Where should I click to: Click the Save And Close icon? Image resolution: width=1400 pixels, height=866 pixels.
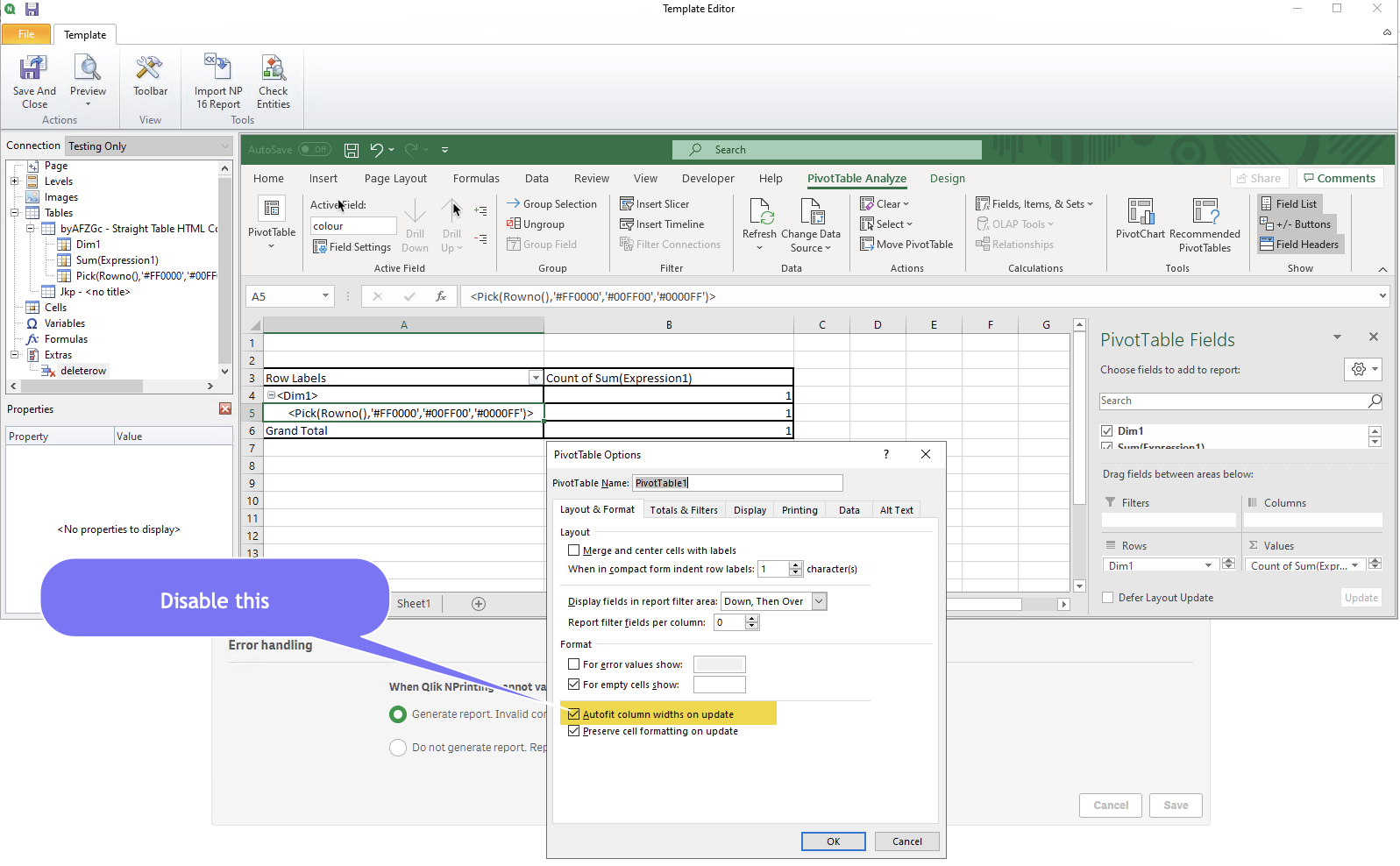33,68
